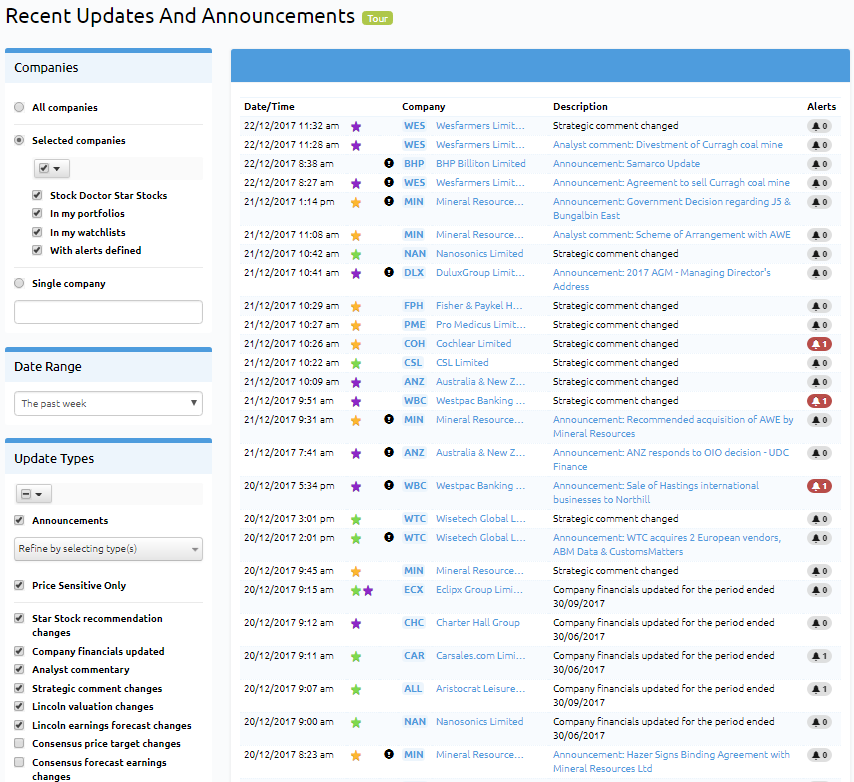Open the WTC acquires 2 European vendors announcement
Screen dimensions: 854x782
pyautogui.click(x=667, y=545)
